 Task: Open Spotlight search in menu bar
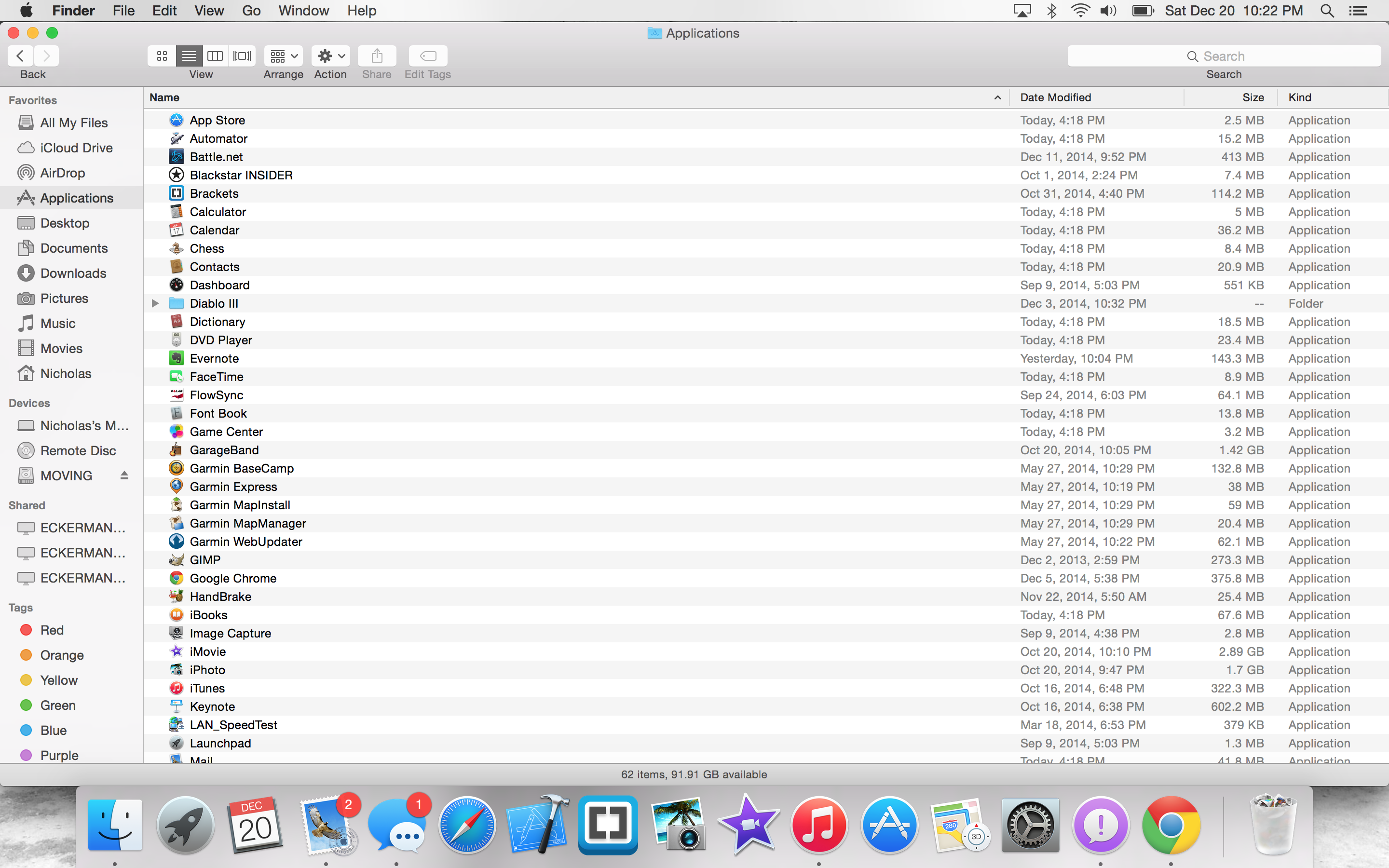click(x=1326, y=11)
